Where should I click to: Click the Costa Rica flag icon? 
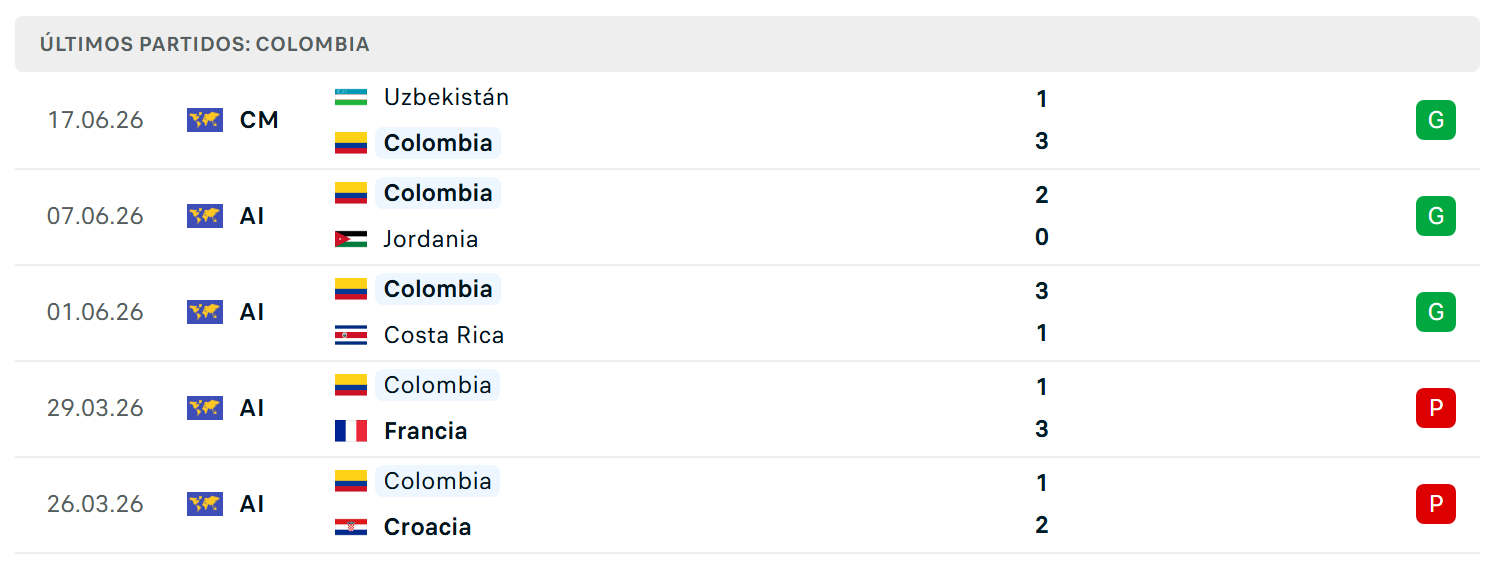351,335
